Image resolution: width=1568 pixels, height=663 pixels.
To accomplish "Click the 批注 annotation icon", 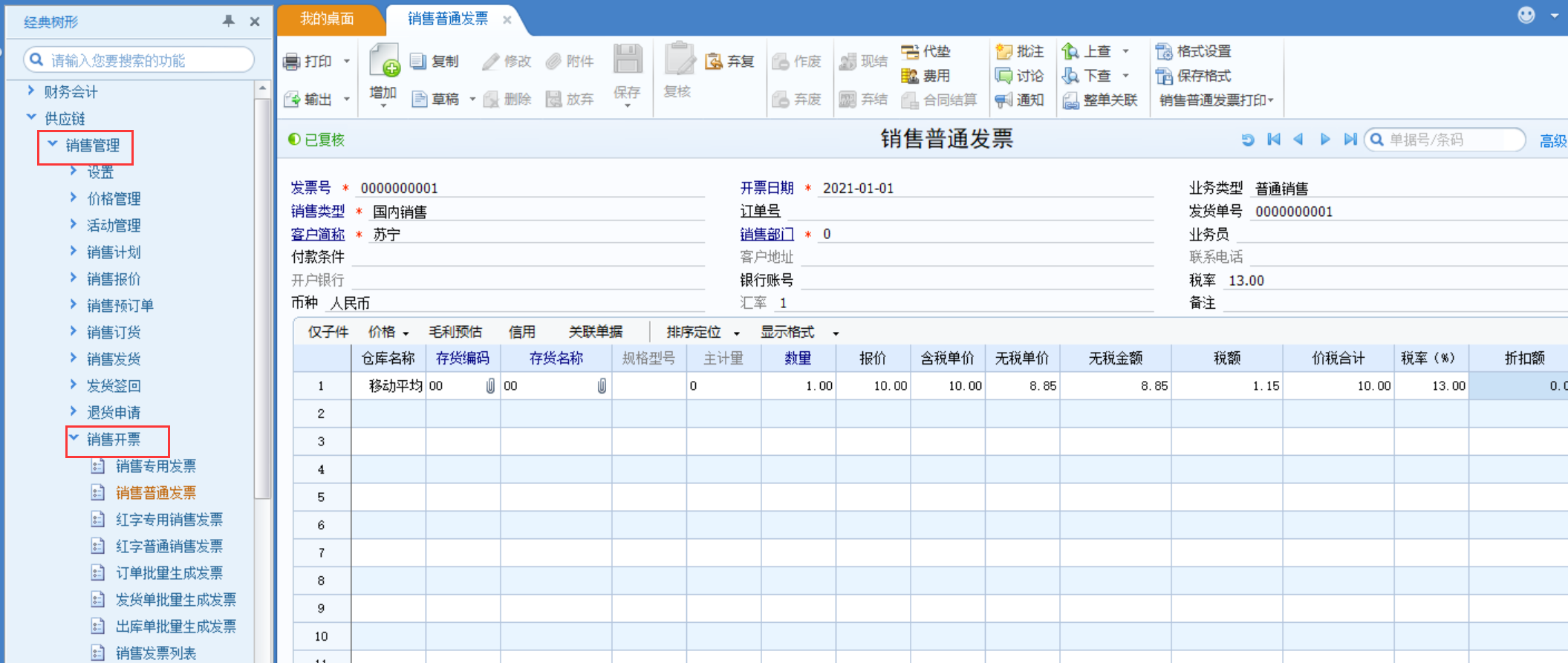I will (1004, 51).
